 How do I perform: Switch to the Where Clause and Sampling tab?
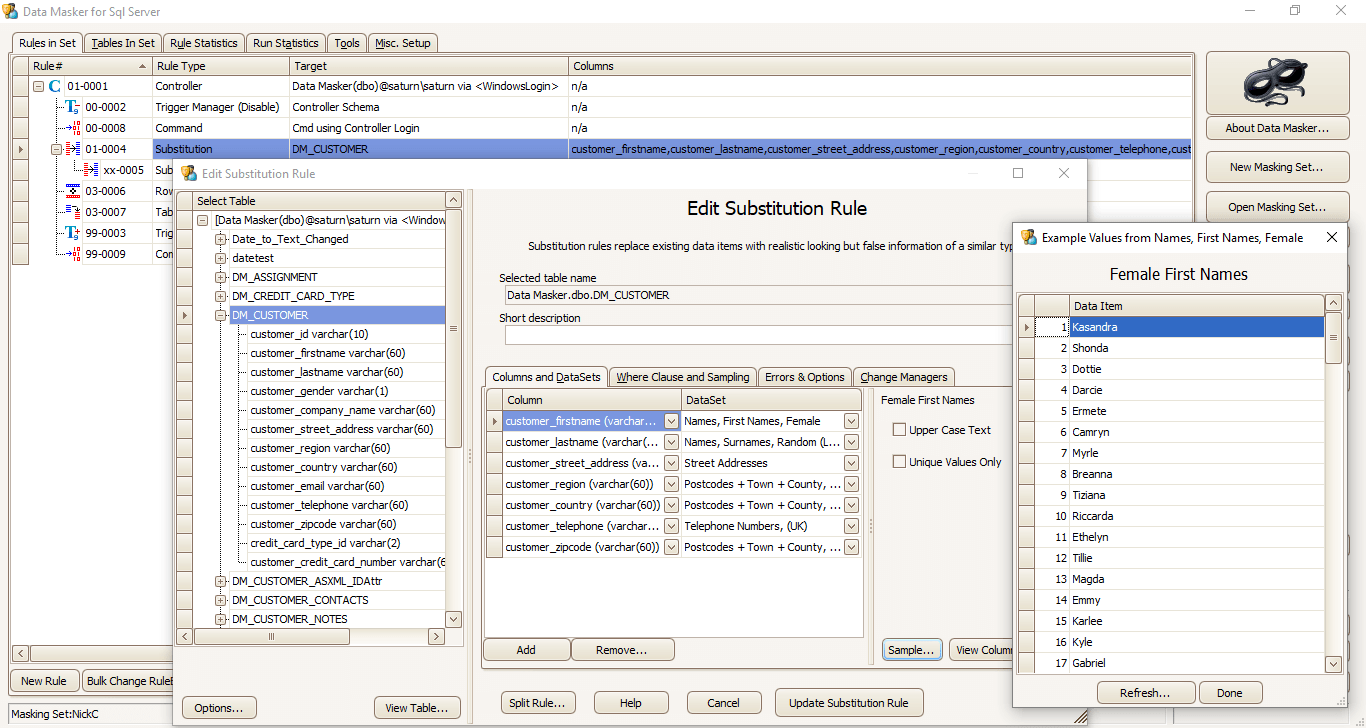pos(682,377)
